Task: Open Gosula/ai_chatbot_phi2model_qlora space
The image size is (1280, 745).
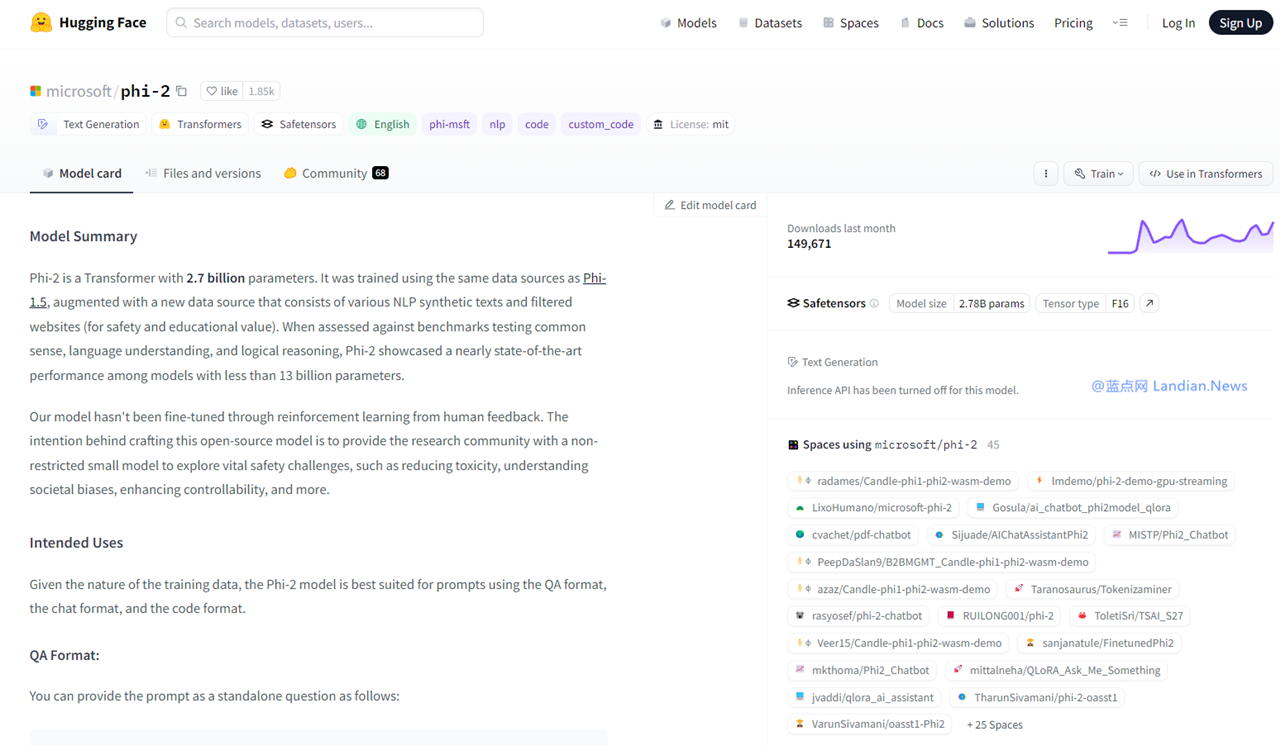Action: tap(1072, 508)
